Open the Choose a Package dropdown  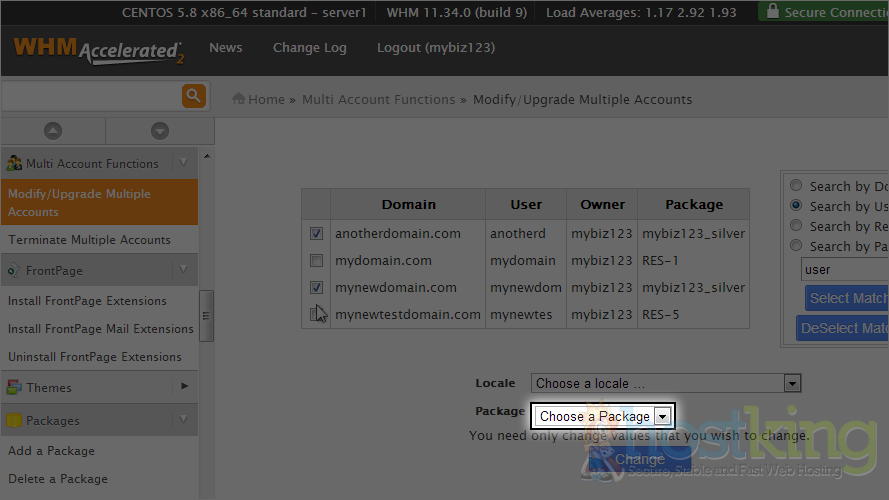pos(603,416)
